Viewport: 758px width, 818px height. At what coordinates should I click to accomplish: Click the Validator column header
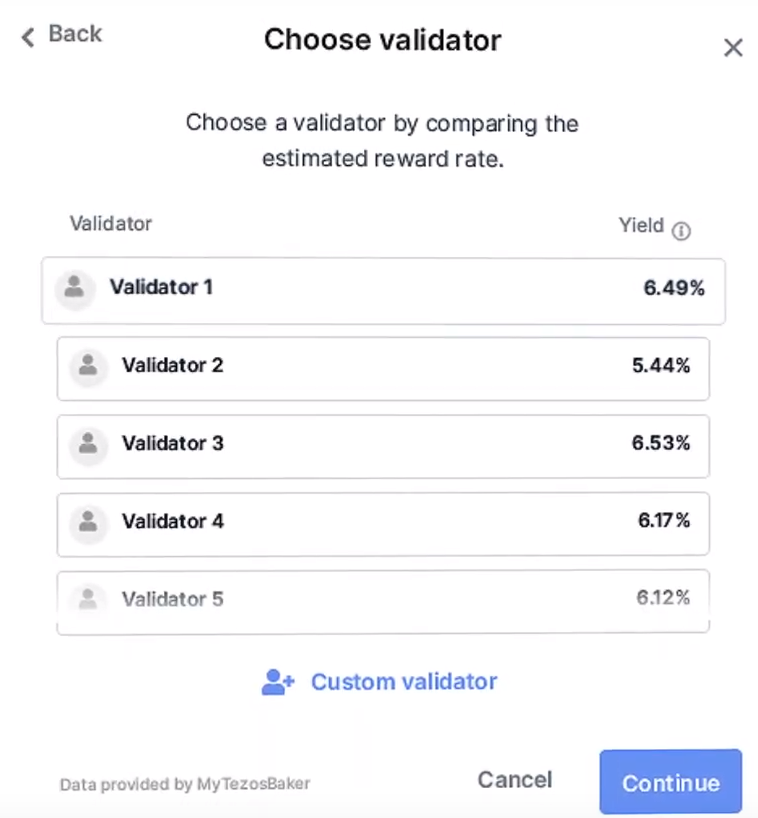(111, 223)
